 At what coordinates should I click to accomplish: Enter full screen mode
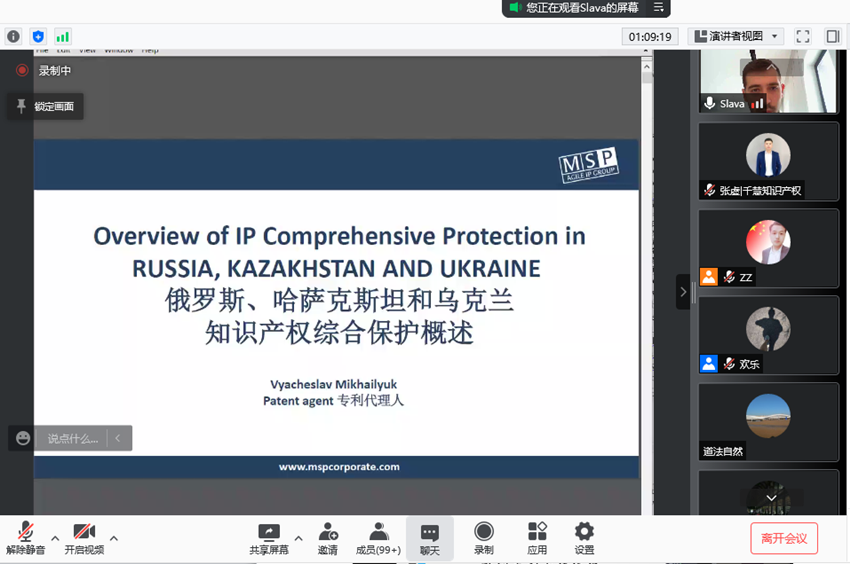[802, 36]
